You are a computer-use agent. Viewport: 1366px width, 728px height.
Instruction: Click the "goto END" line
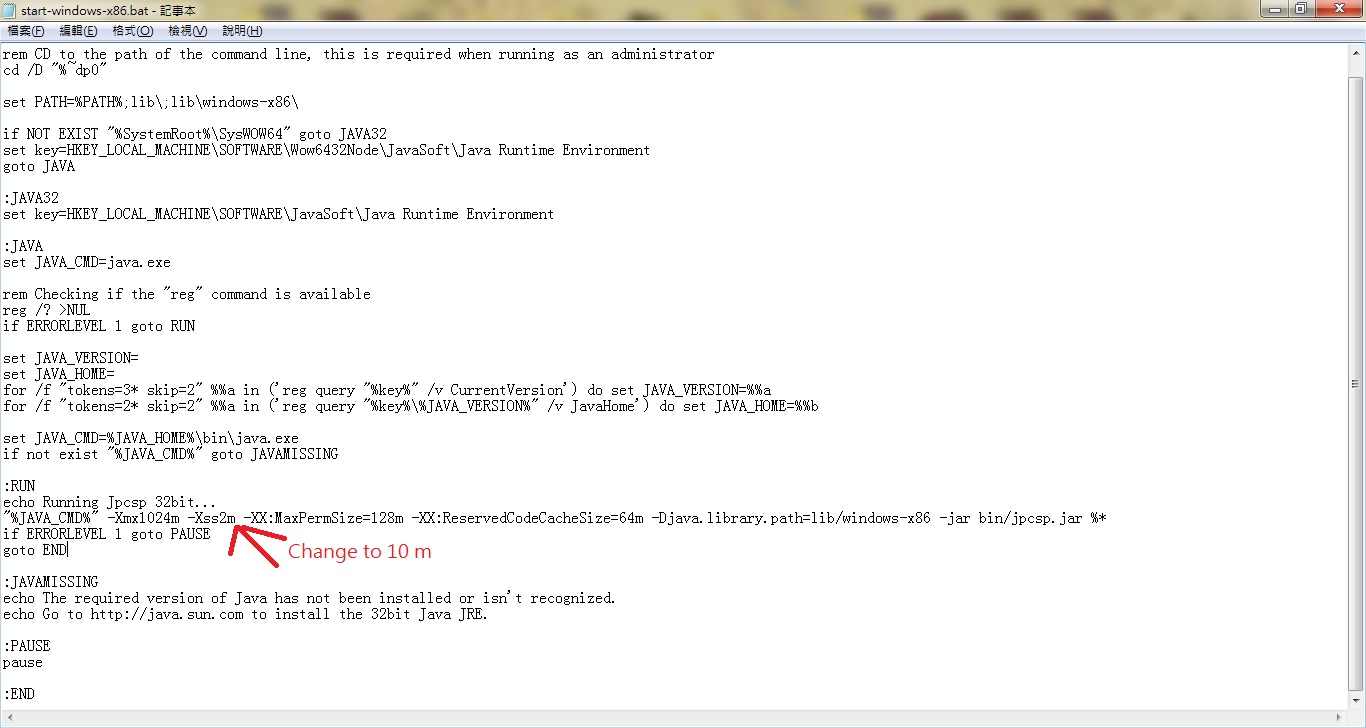coord(35,550)
